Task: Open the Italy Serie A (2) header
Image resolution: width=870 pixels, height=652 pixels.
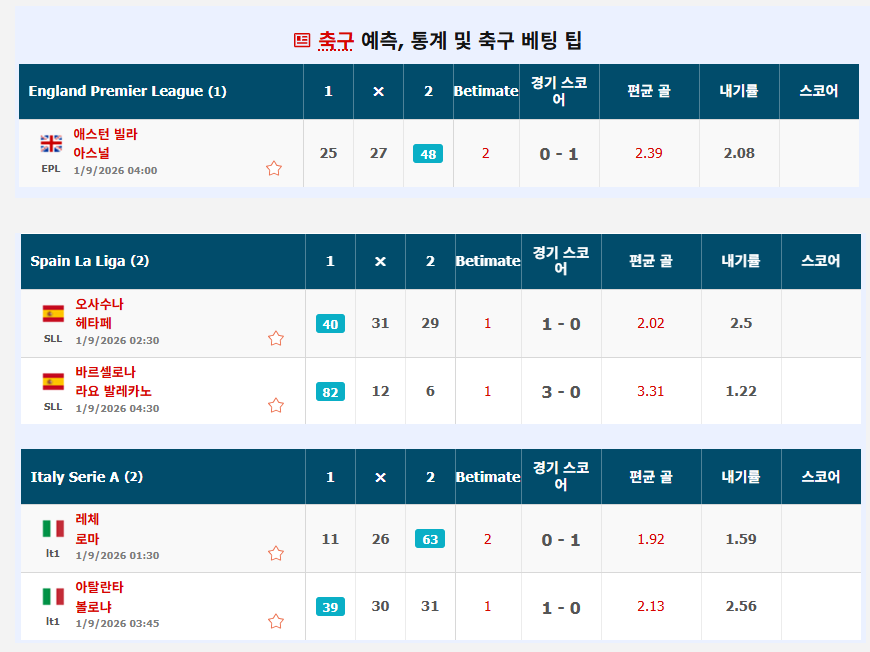Action: point(87,477)
